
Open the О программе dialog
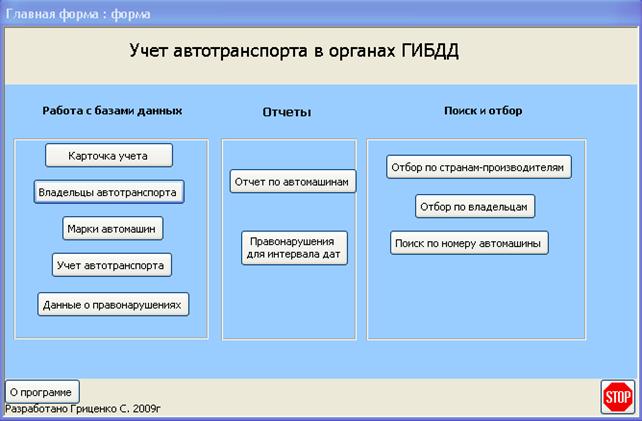(x=42, y=392)
